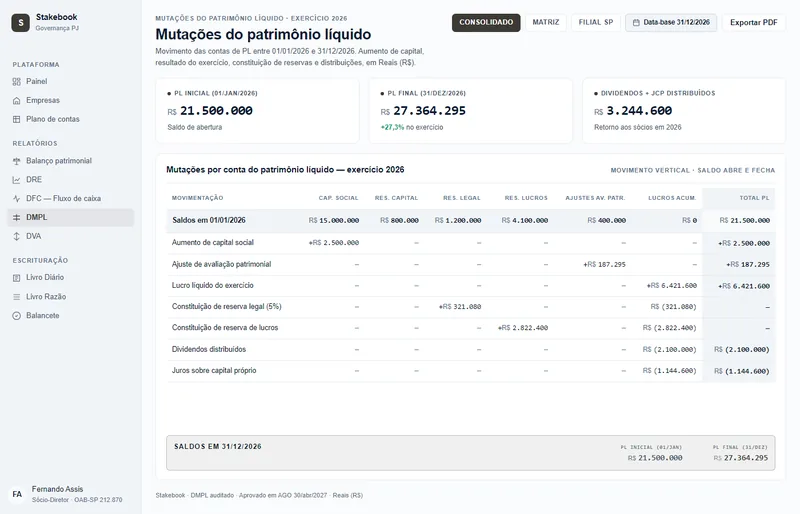Open the DRE report

pyautogui.click(x=71, y=180)
